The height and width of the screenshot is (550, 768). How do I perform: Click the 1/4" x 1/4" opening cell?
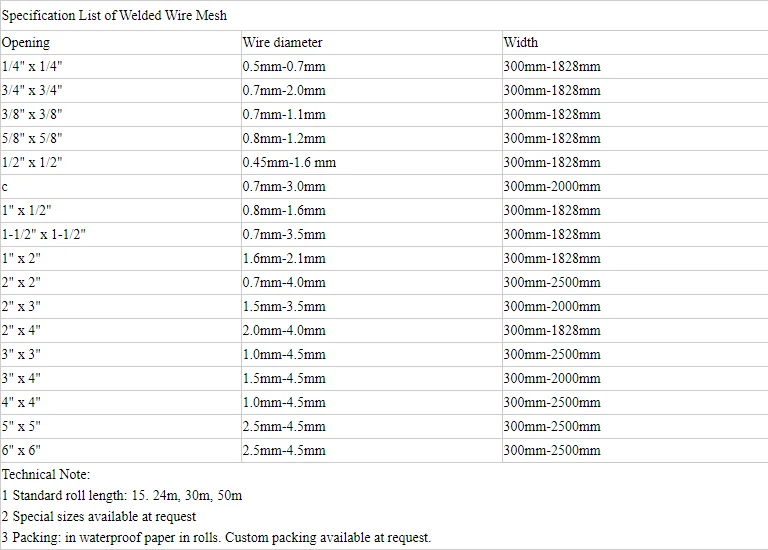(33, 66)
